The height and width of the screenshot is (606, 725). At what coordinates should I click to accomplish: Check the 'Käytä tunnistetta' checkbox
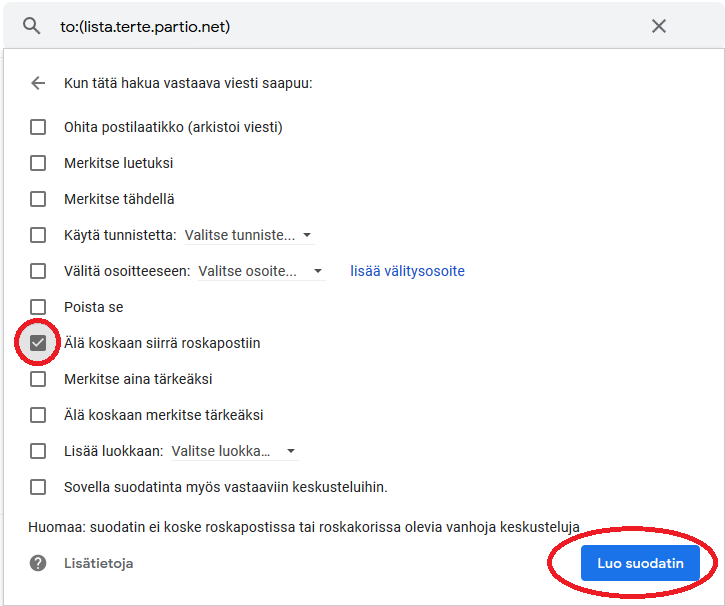[x=38, y=235]
